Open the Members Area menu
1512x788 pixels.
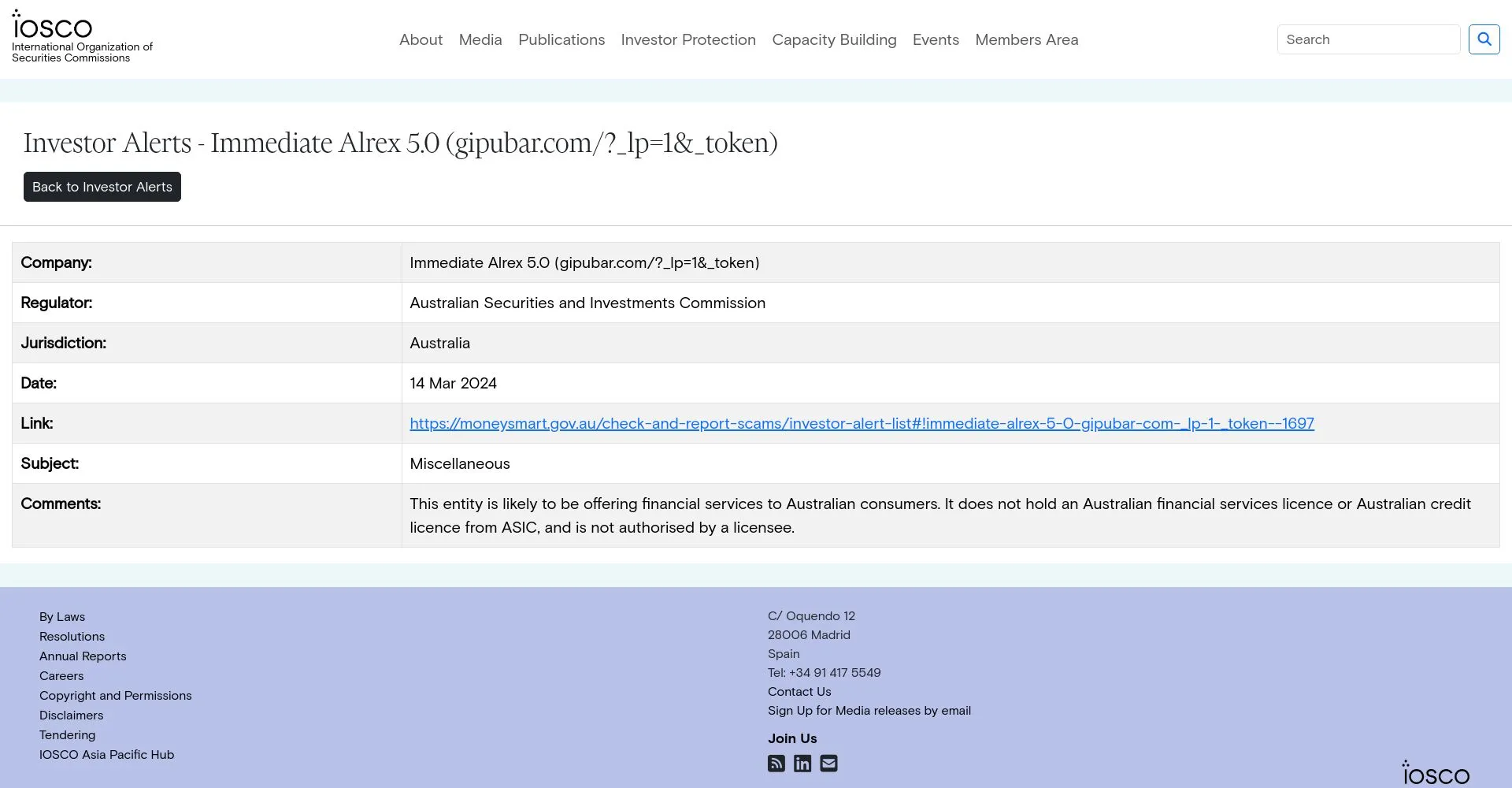tap(1027, 39)
